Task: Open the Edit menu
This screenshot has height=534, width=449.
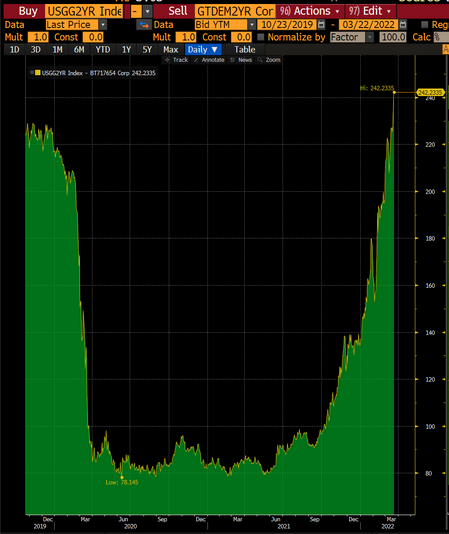Action: 370,11
